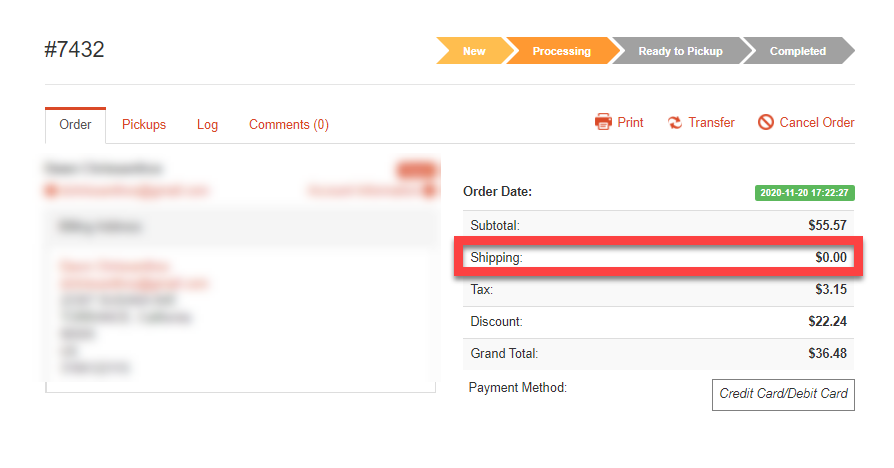Switch to the Pickups tab
This screenshot has width=894, height=468.
click(x=144, y=125)
